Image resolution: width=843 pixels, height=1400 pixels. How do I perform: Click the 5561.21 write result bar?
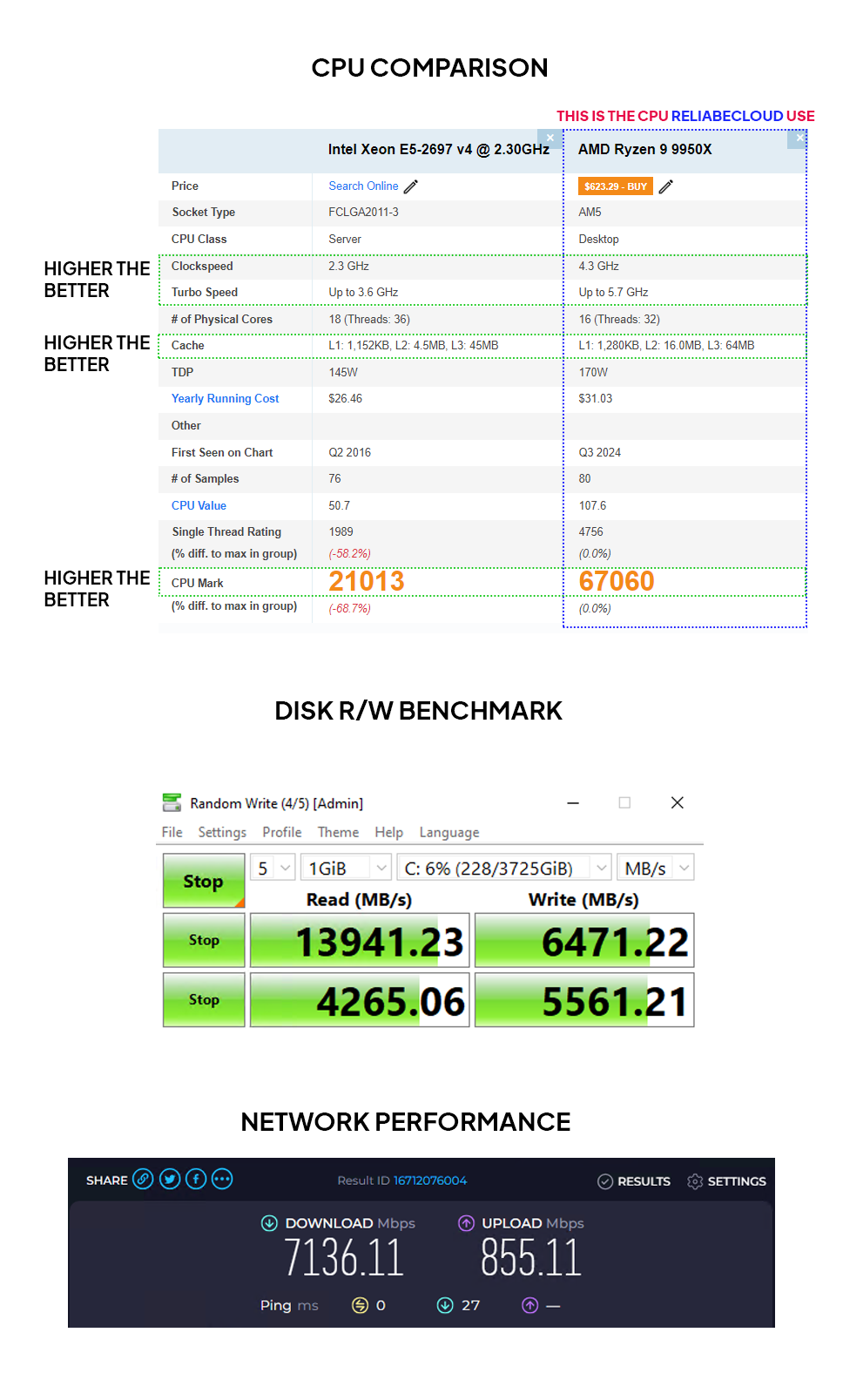coord(584,1000)
